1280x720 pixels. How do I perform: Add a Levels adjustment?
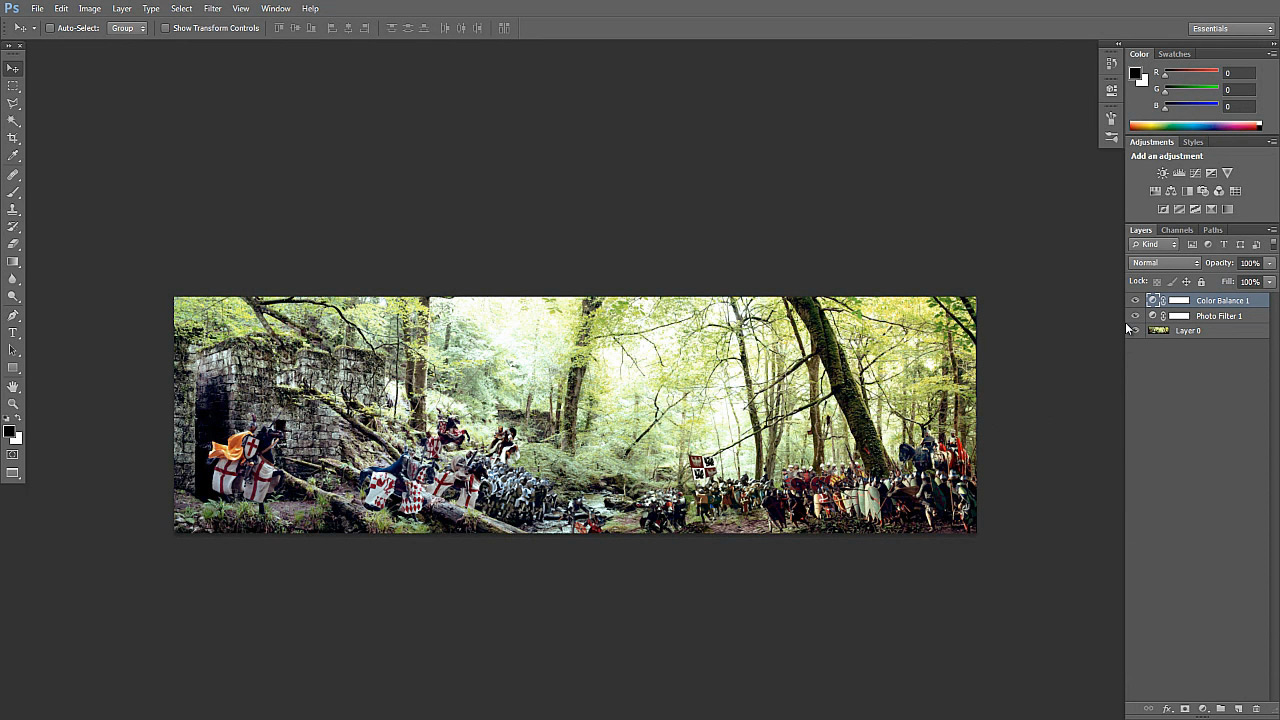(x=1179, y=173)
